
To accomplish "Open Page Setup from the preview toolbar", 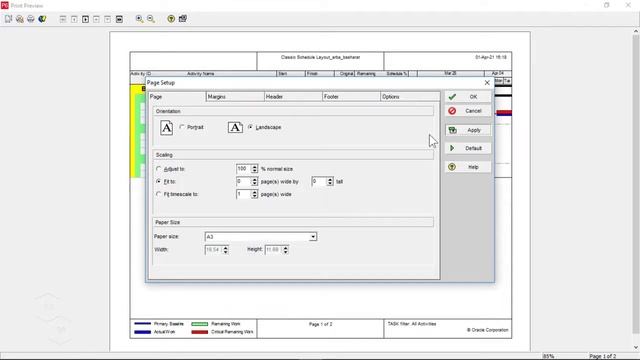I will [x=8, y=19].
